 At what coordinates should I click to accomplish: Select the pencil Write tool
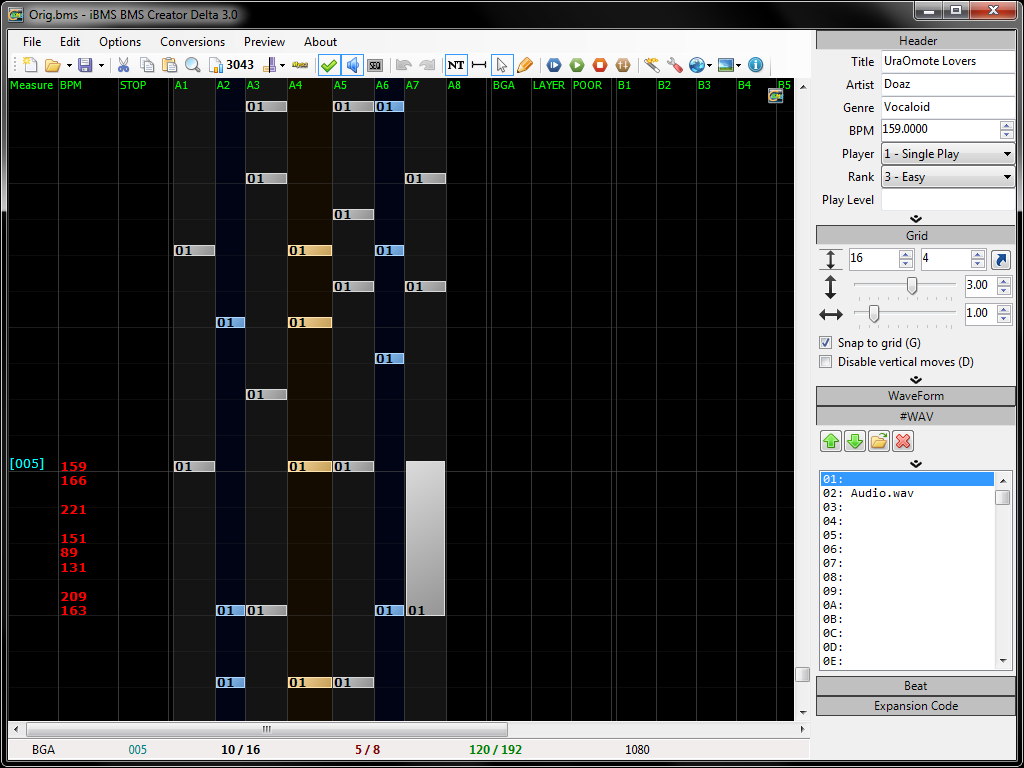524,65
